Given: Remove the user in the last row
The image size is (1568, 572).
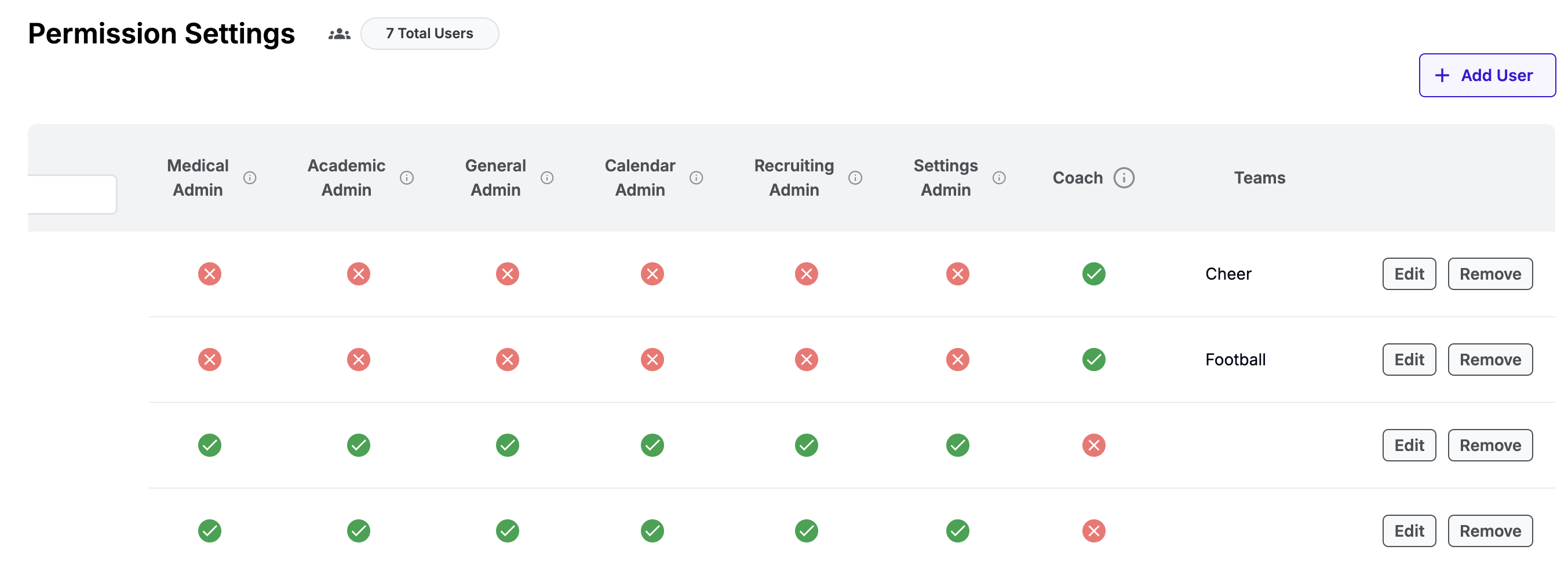Looking at the screenshot, I should tap(1489, 531).
